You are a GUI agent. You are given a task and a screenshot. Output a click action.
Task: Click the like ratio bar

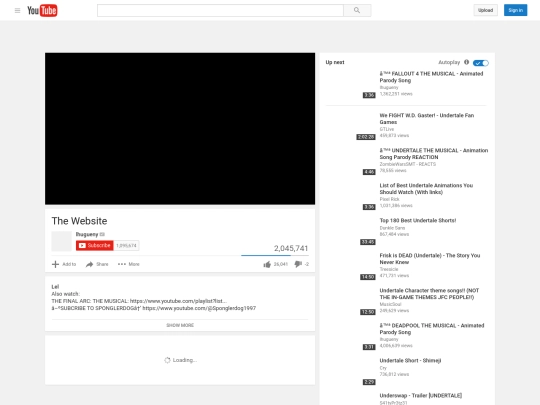[x=275, y=256]
